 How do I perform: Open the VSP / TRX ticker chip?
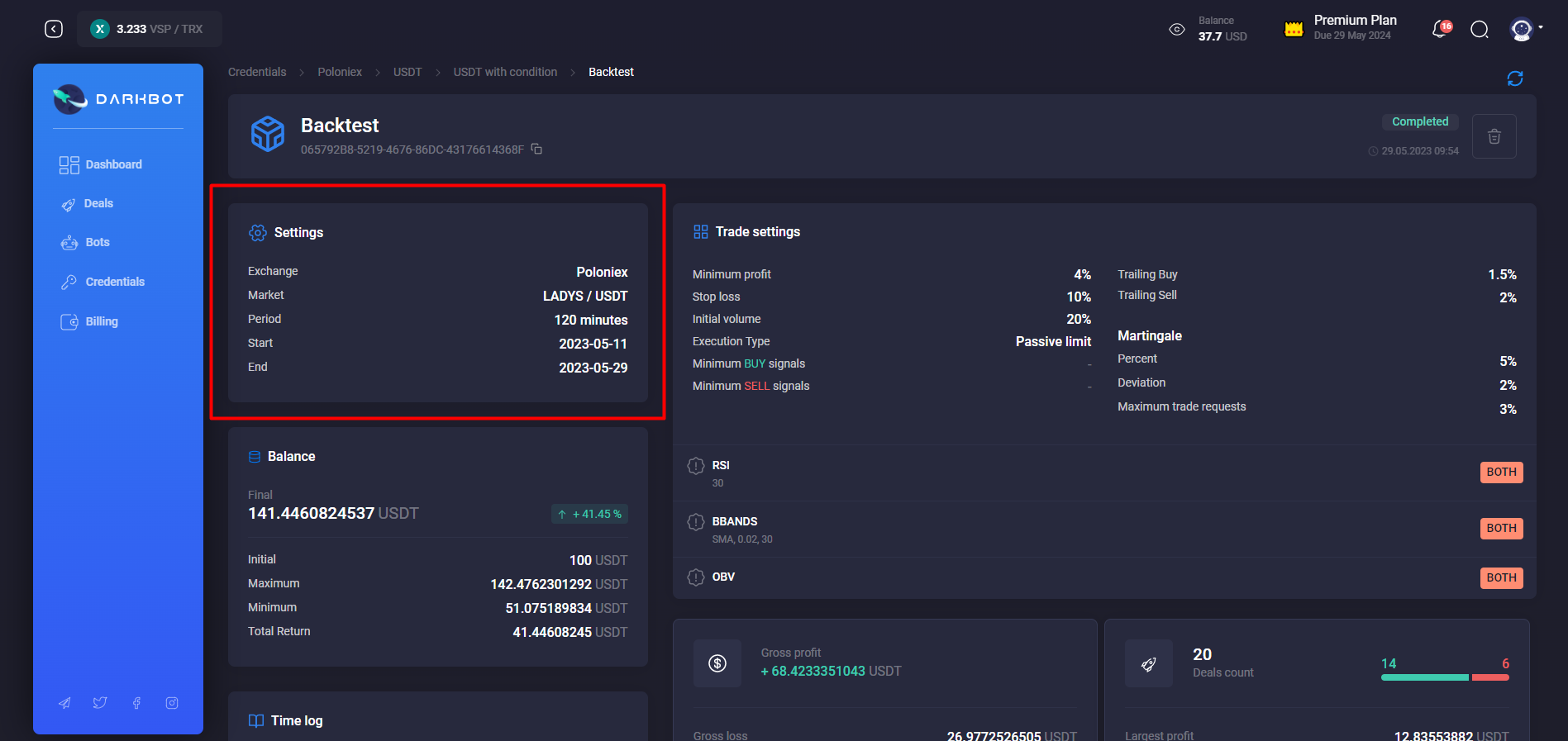[150, 29]
